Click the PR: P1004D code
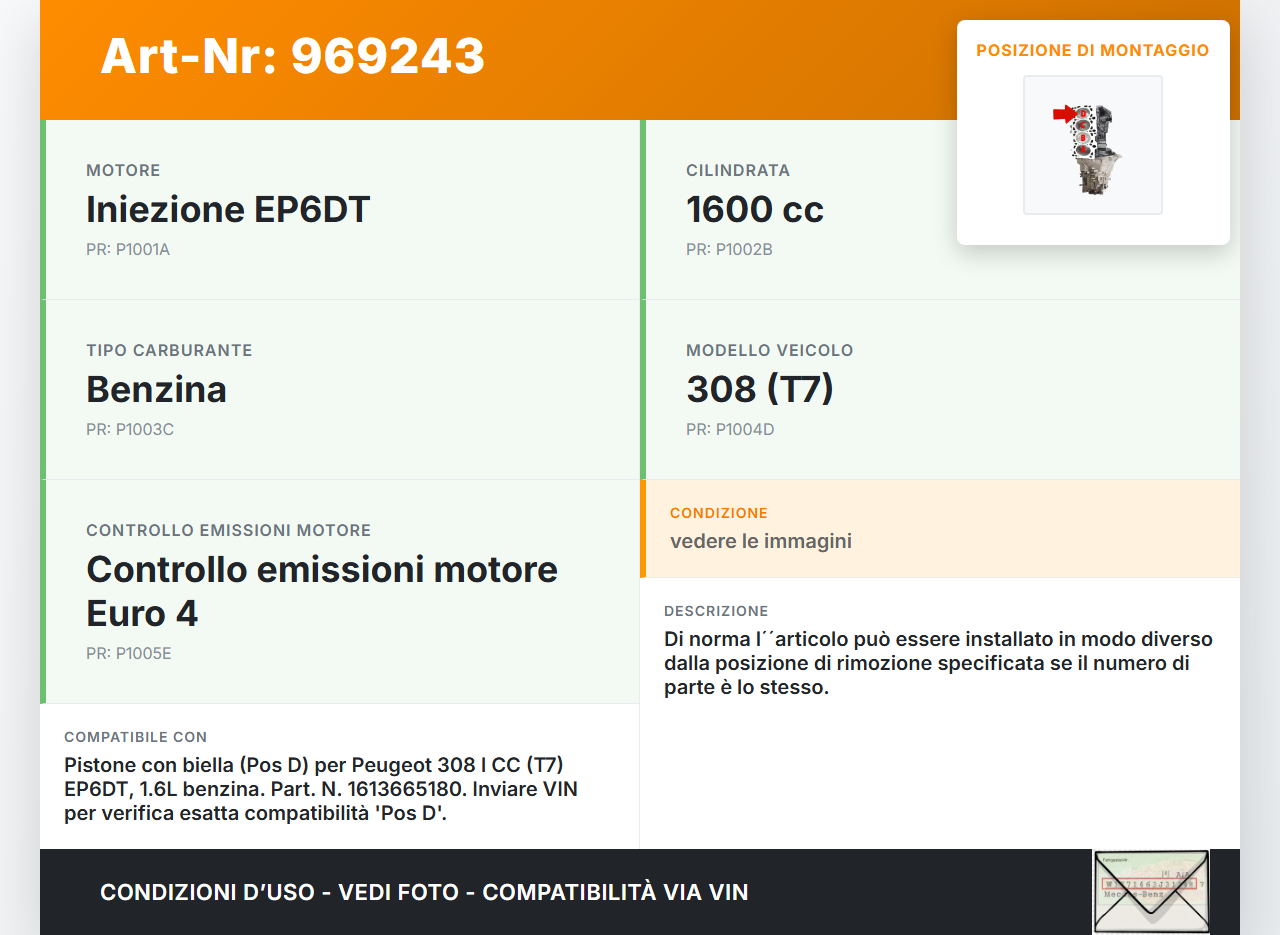Screen dimensions: 1280x935 730,429
